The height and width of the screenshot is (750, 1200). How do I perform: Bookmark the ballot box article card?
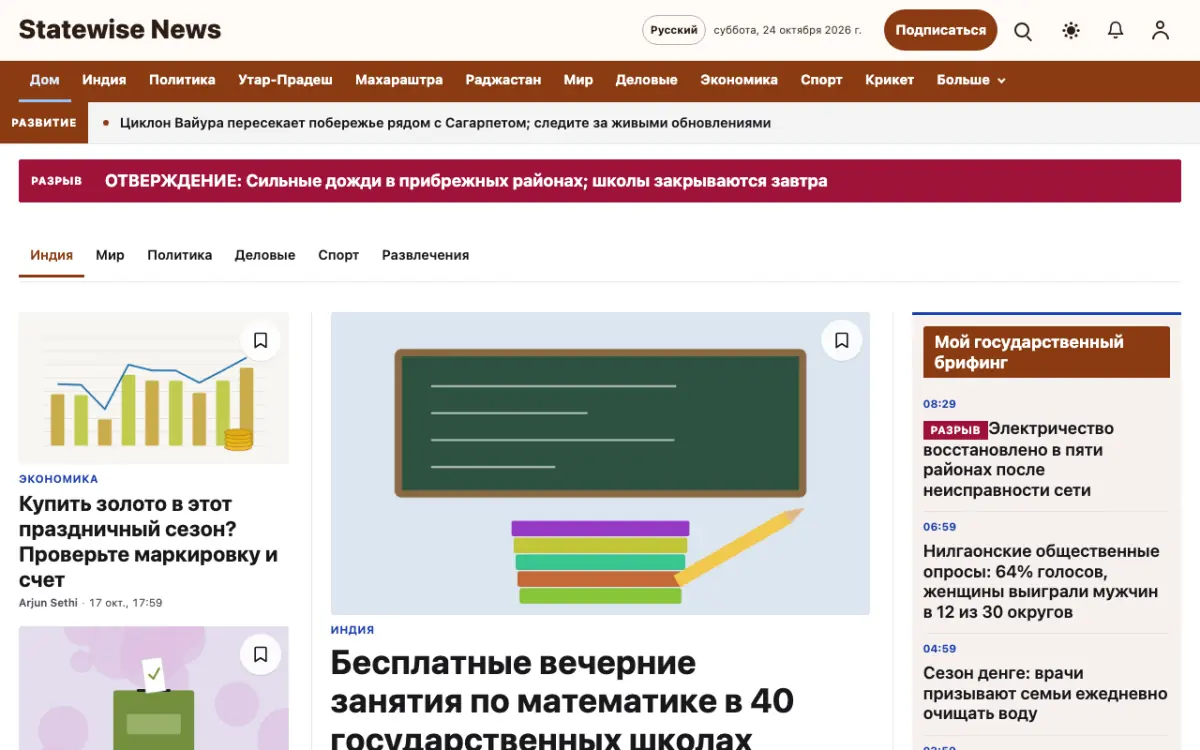point(261,655)
